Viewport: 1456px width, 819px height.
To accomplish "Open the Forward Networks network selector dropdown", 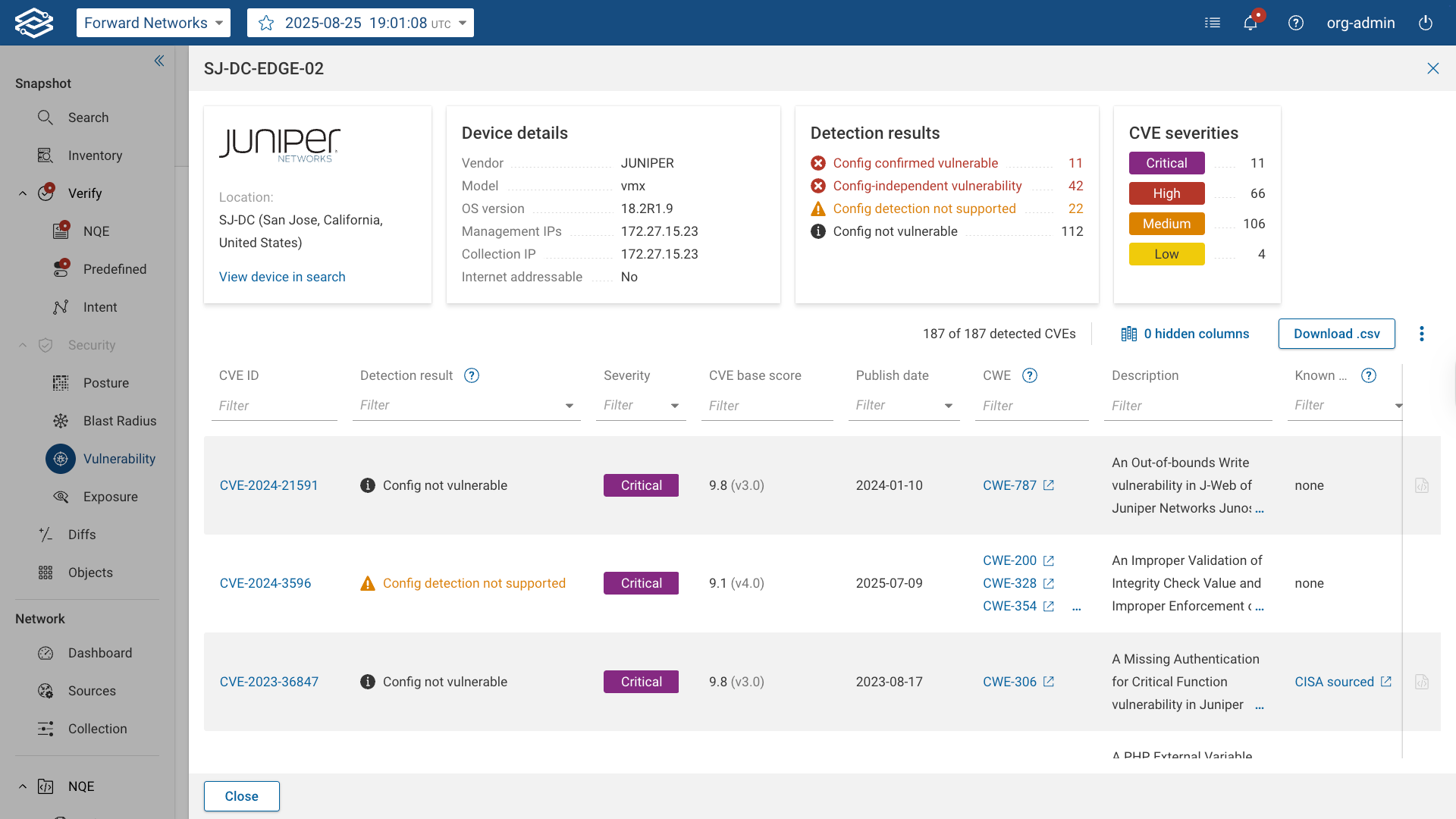I will point(152,23).
